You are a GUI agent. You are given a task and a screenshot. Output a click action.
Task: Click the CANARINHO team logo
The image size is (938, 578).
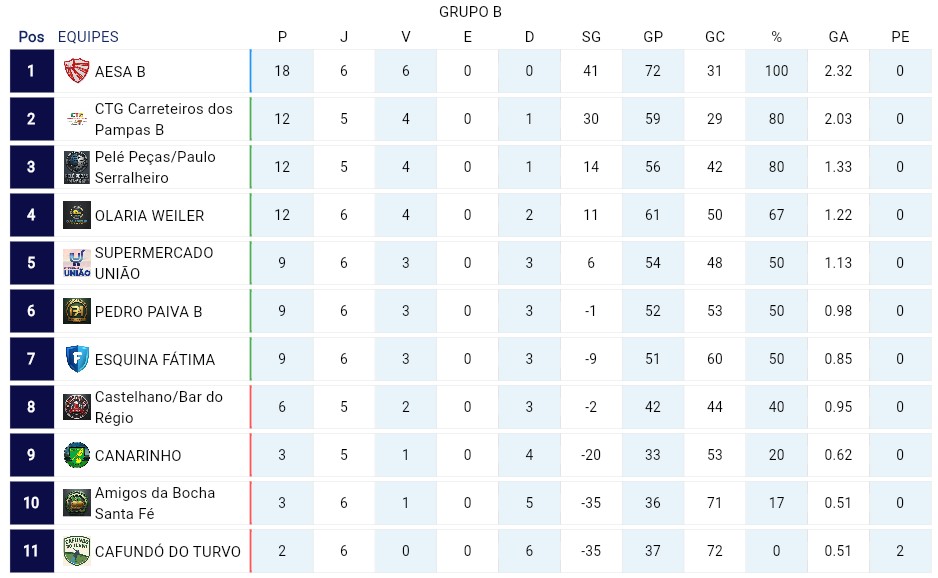click(77, 455)
